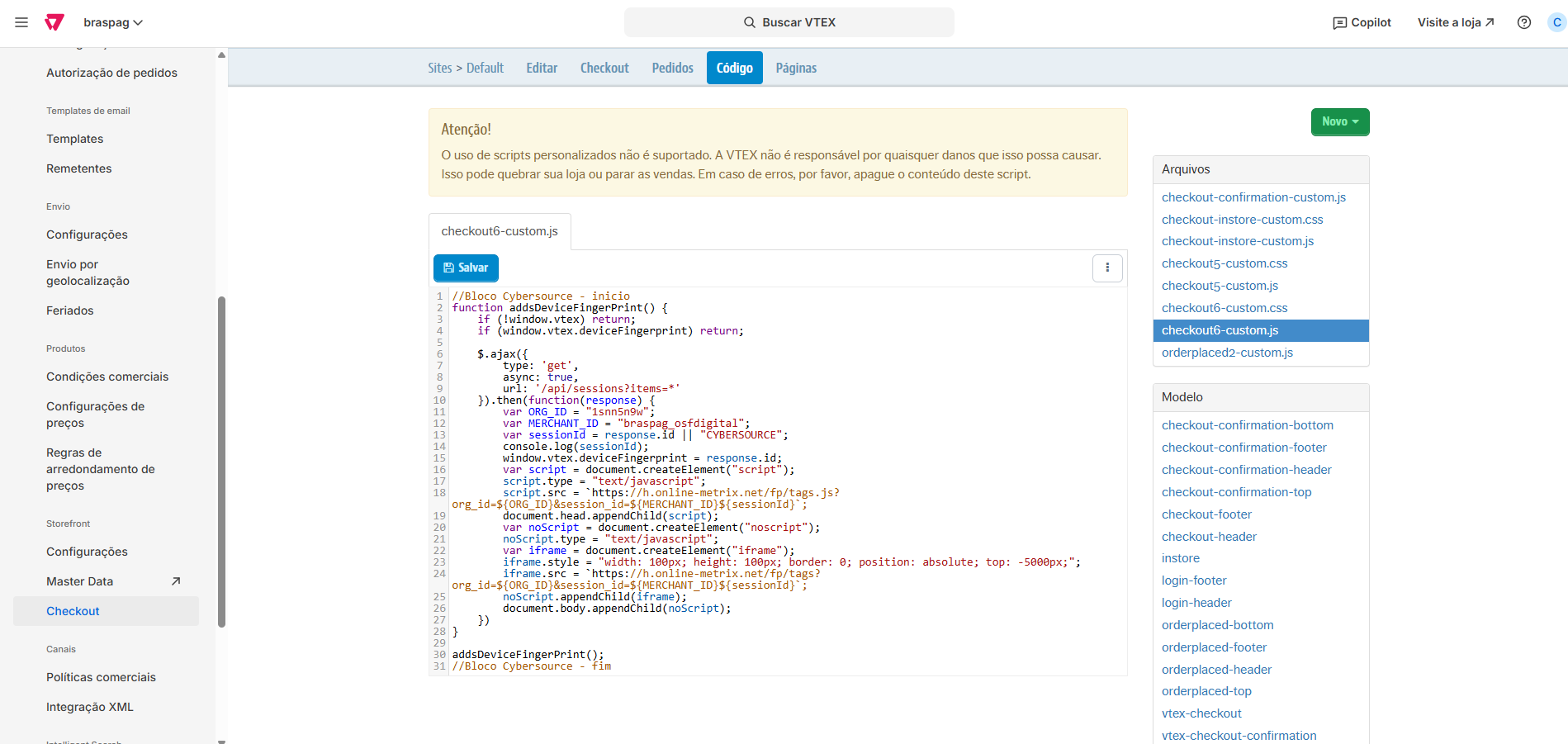The width and height of the screenshot is (1568, 744).
Task: Switch to the Páginas tab
Action: tap(796, 68)
